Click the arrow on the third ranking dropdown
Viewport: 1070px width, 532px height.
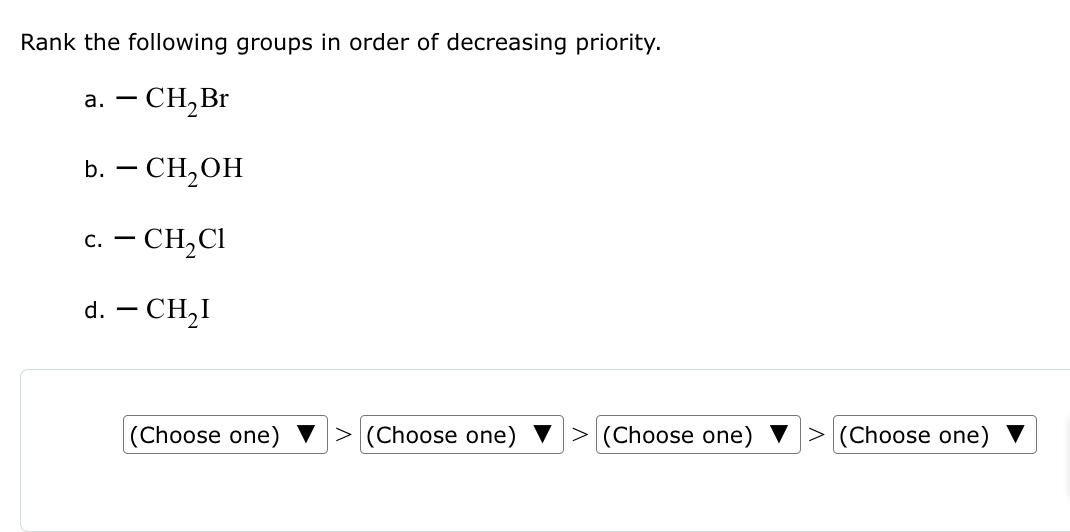(780, 435)
